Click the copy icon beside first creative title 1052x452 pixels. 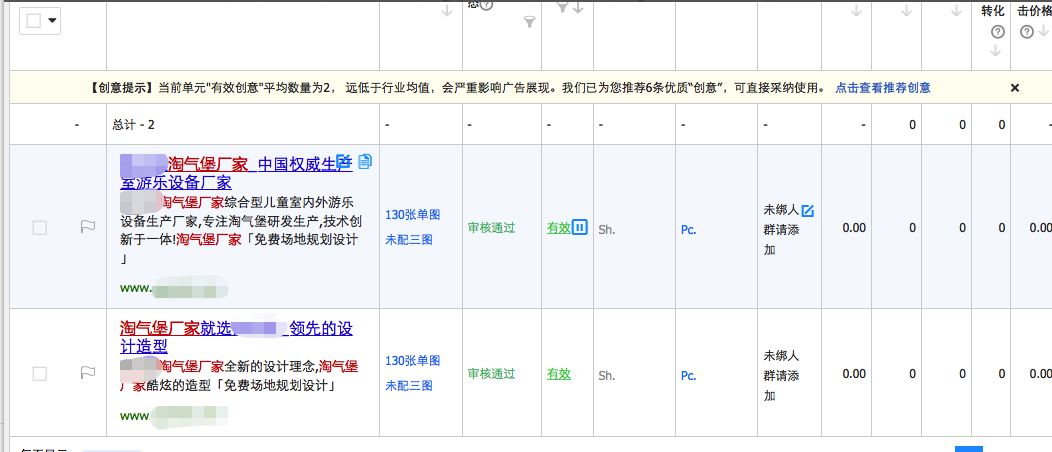click(365, 161)
